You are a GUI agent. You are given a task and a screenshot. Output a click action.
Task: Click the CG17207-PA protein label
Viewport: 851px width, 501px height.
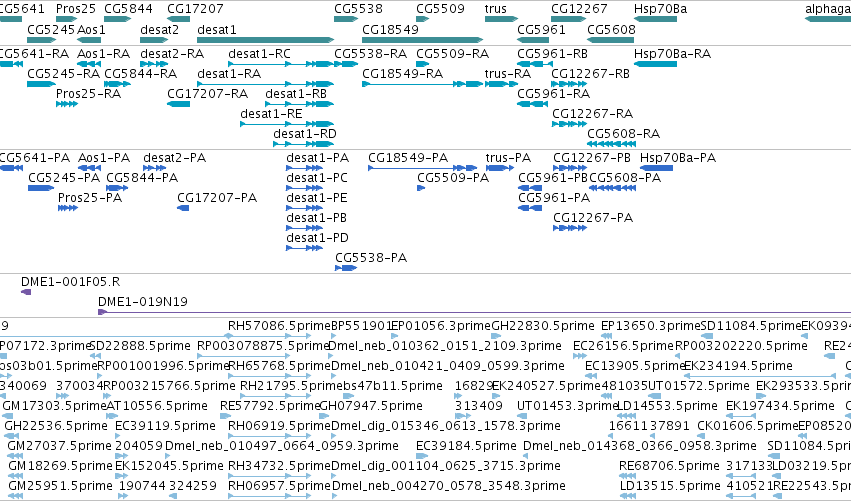pyautogui.click(x=217, y=198)
